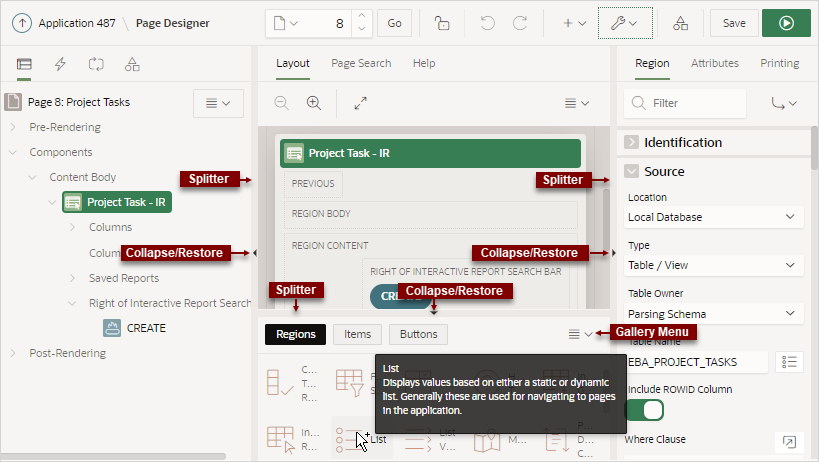Screen dimensions: 819x462
Task: Choose the List region in gallery
Action: pyautogui.click(x=362, y=439)
